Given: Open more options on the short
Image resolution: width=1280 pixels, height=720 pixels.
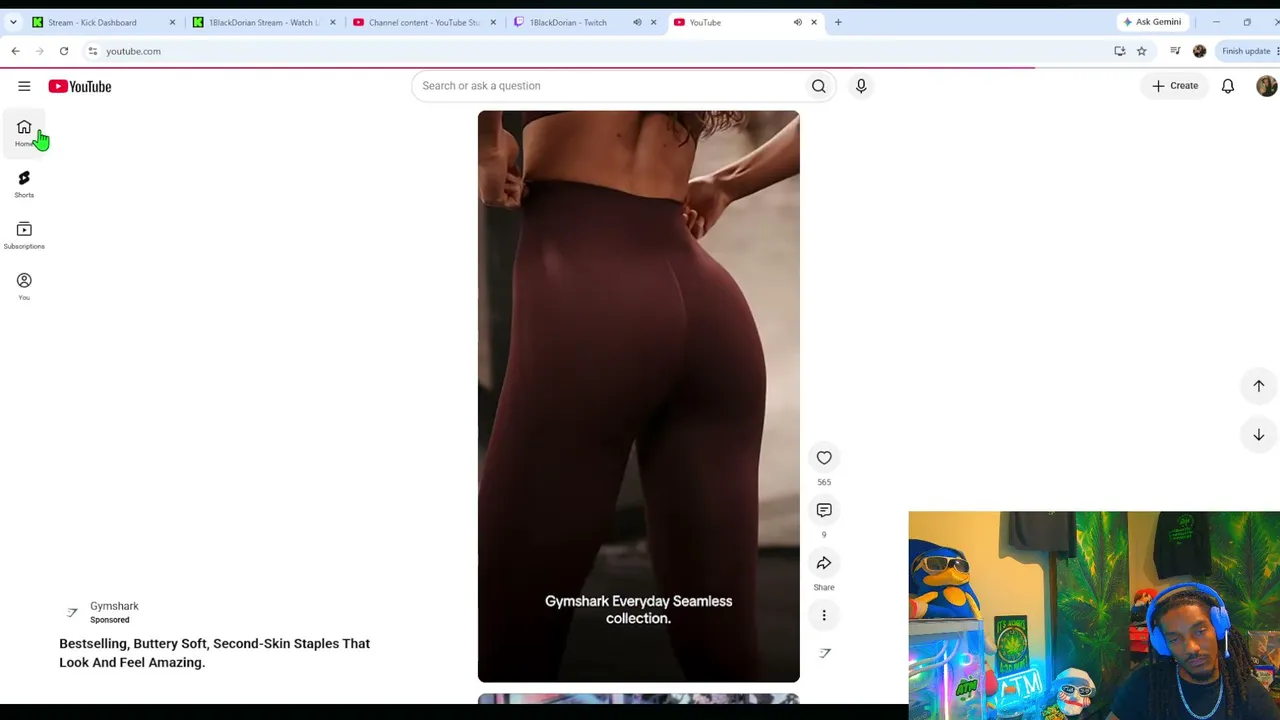Looking at the screenshot, I should coord(824,615).
